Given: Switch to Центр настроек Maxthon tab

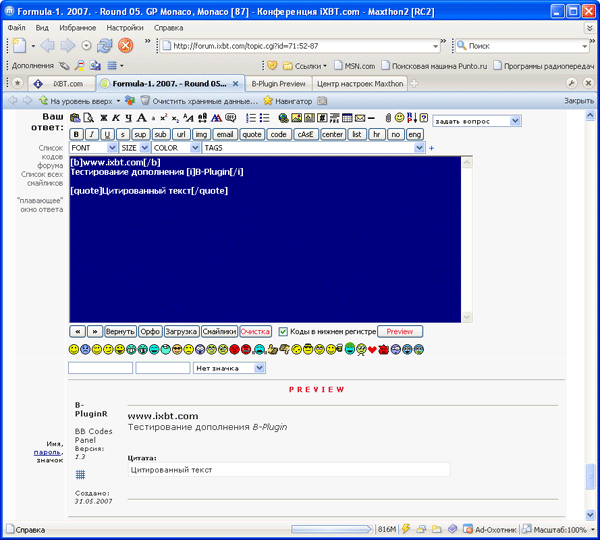Looking at the screenshot, I should 360,84.
